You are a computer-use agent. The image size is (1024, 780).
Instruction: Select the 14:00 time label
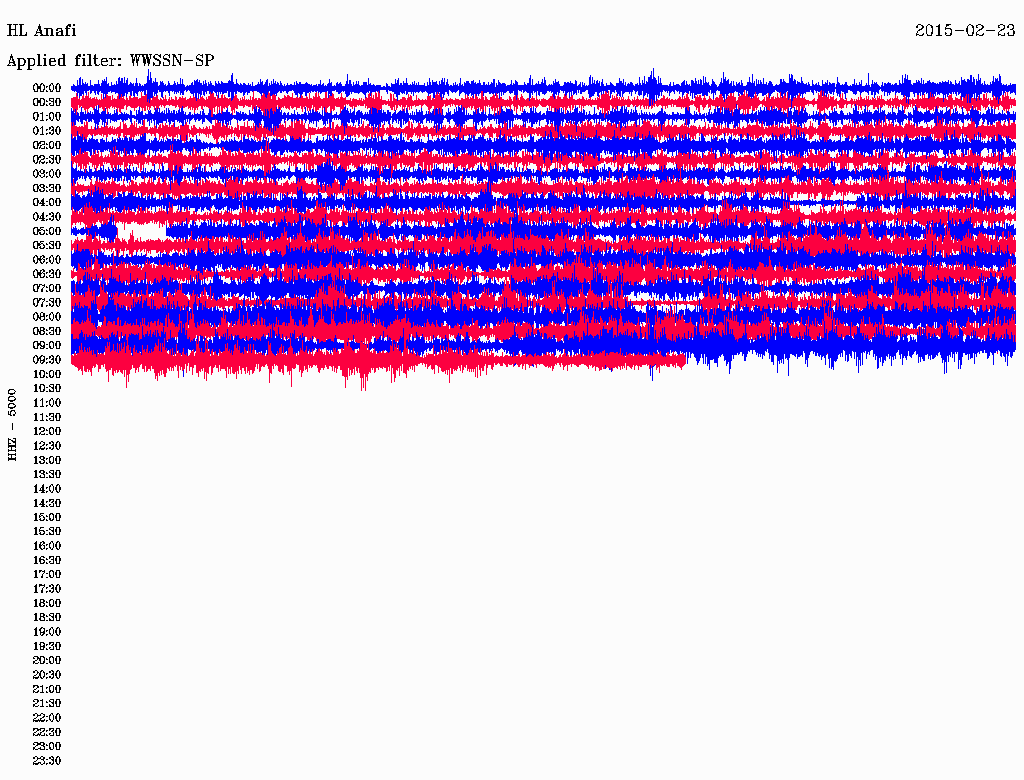pyautogui.click(x=47, y=489)
